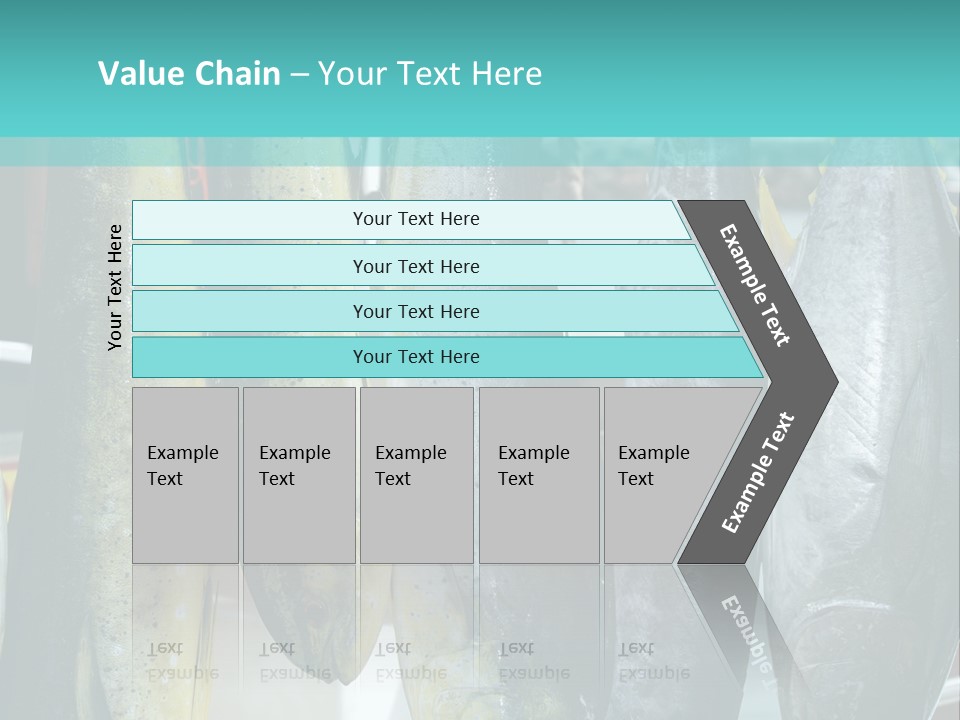The image size is (960, 720).
Task: Select the second 'Example Text' gray box
Action: pos(298,475)
